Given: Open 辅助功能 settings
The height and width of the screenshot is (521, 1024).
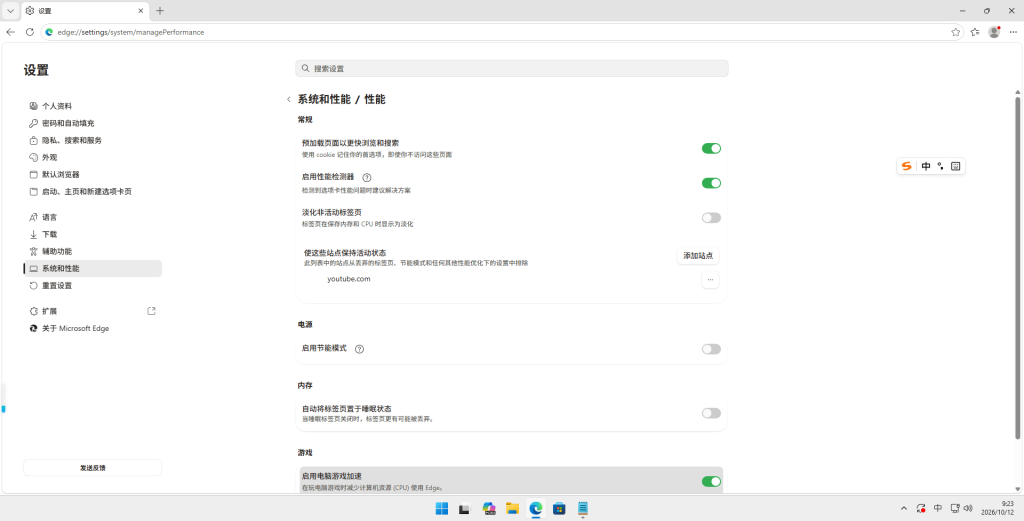Looking at the screenshot, I should (x=92, y=251).
